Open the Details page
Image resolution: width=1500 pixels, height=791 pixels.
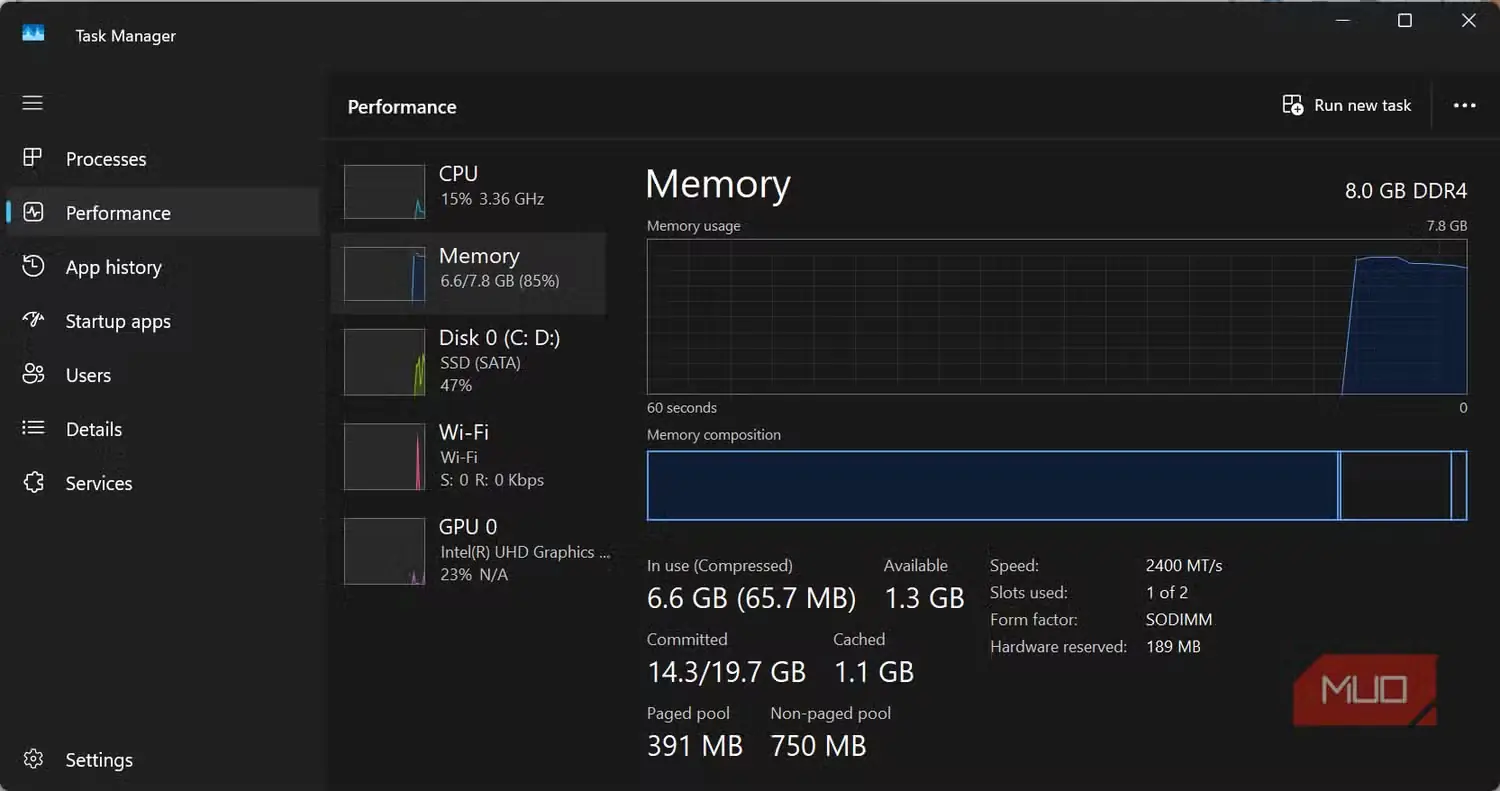pyautogui.click(x=94, y=429)
